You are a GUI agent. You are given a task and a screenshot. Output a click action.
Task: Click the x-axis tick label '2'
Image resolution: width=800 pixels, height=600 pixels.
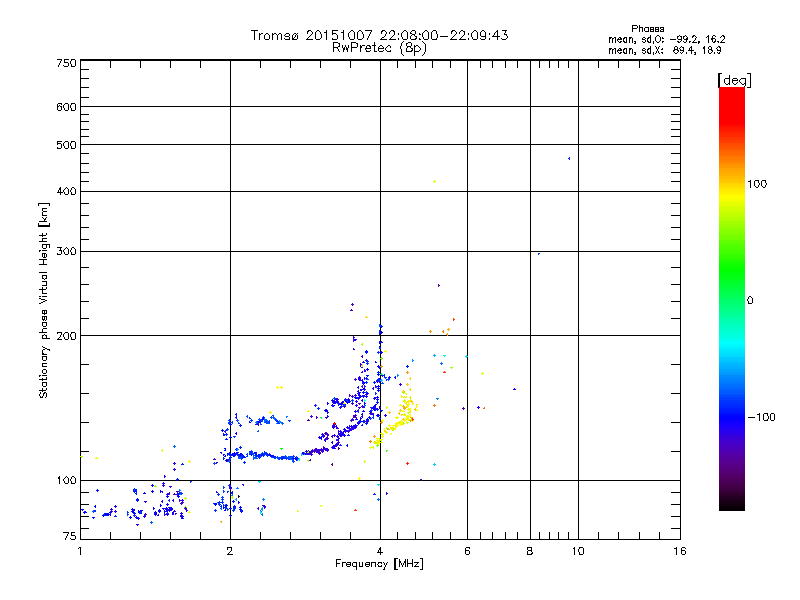(230, 551)
